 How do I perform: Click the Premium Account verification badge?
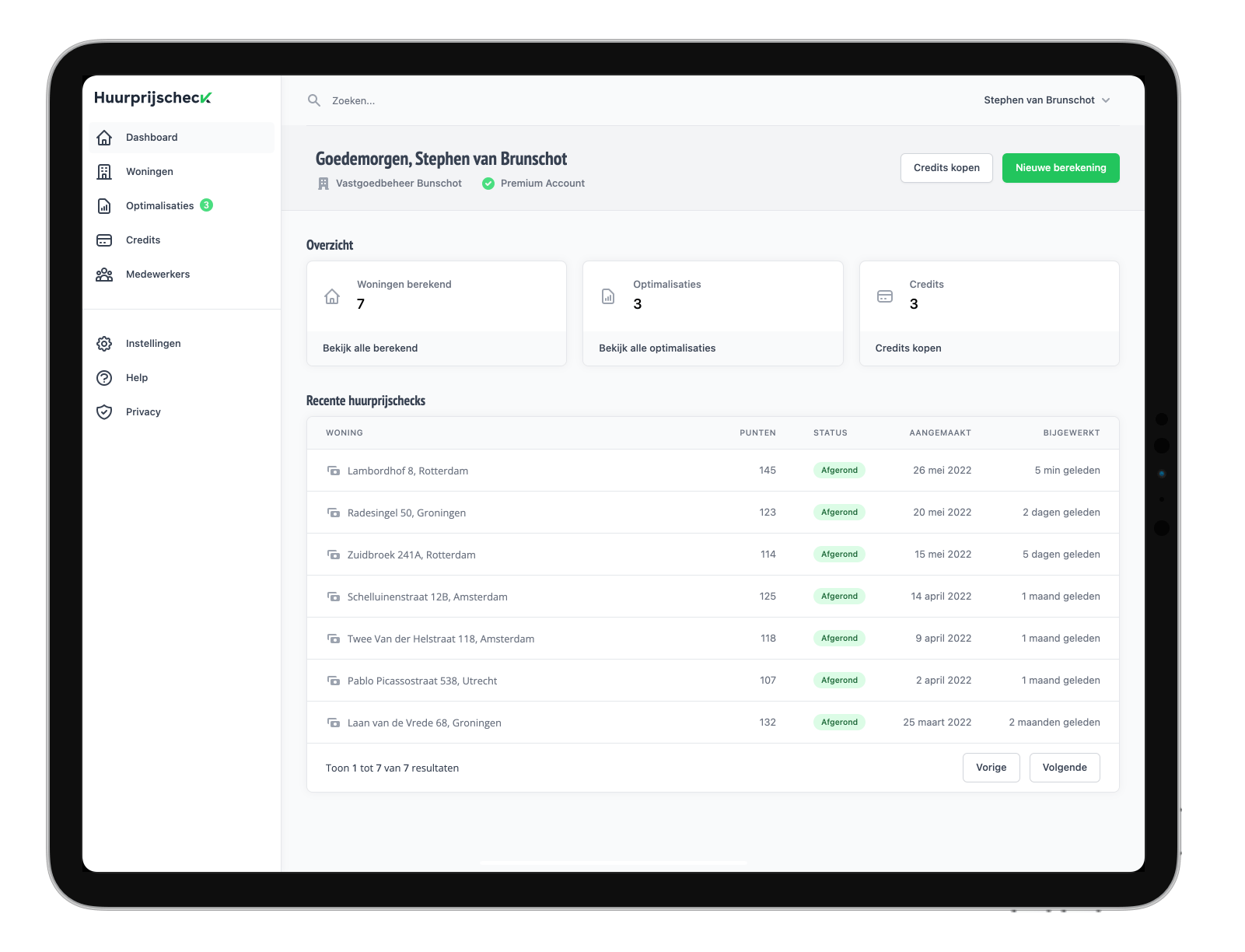coord(488,183)
